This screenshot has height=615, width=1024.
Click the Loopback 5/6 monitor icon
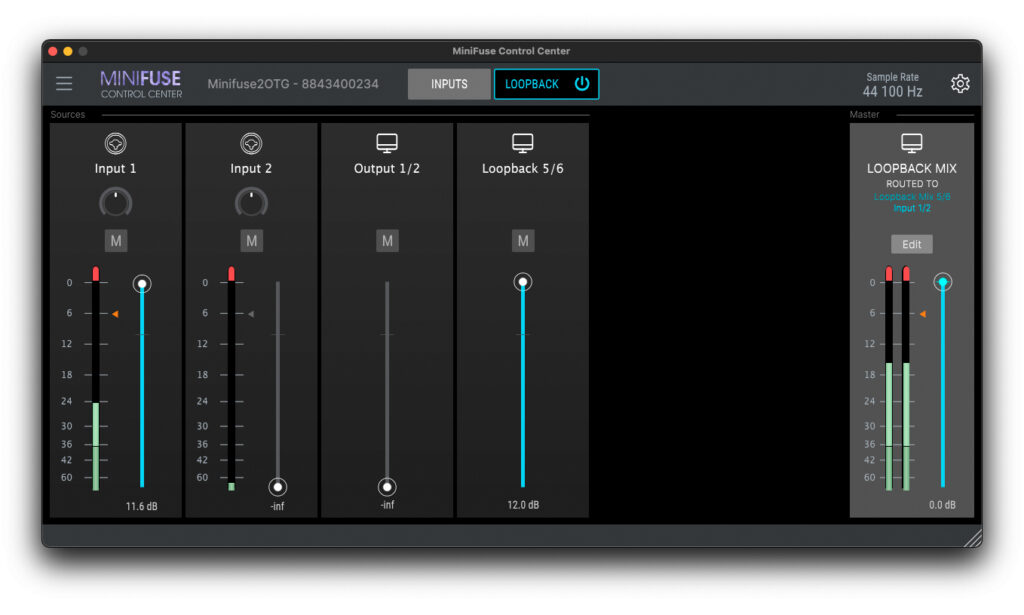(522, 144)
